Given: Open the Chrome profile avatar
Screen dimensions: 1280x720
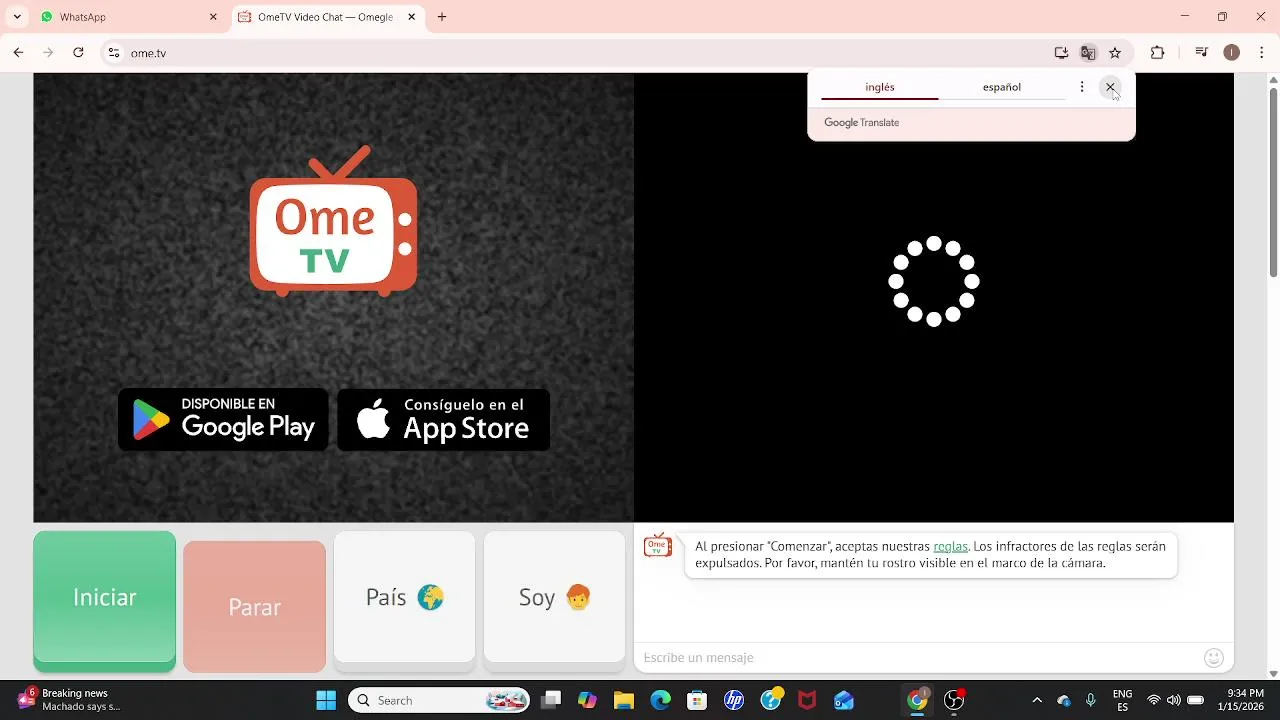Looking at the screenshot, I should coord(1232,53).
